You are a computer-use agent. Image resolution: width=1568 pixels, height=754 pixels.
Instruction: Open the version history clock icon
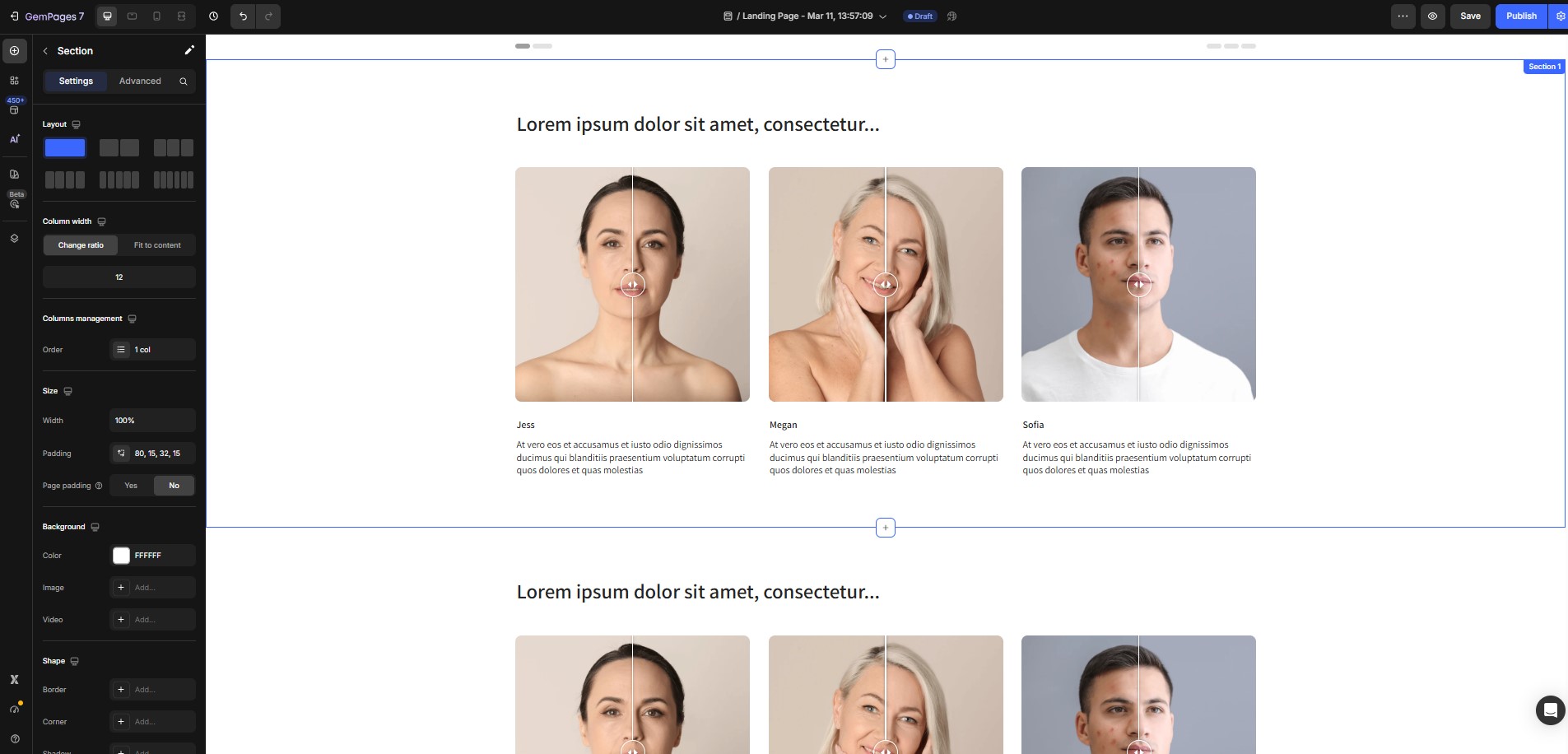pyautogui.click(x=213, y=16)
